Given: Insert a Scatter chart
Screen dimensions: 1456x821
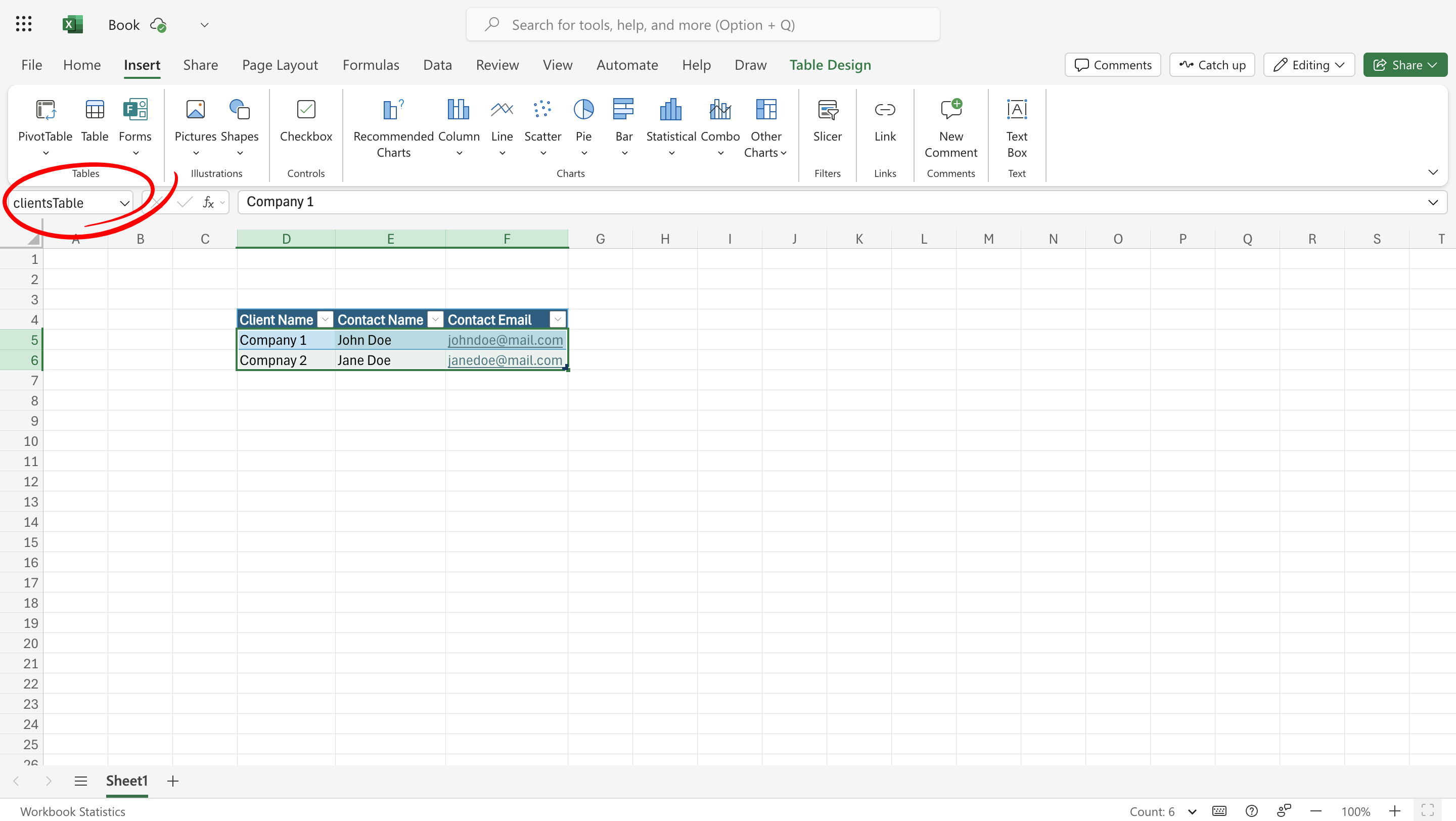Looking at the screenshot, I should (542, 121).
